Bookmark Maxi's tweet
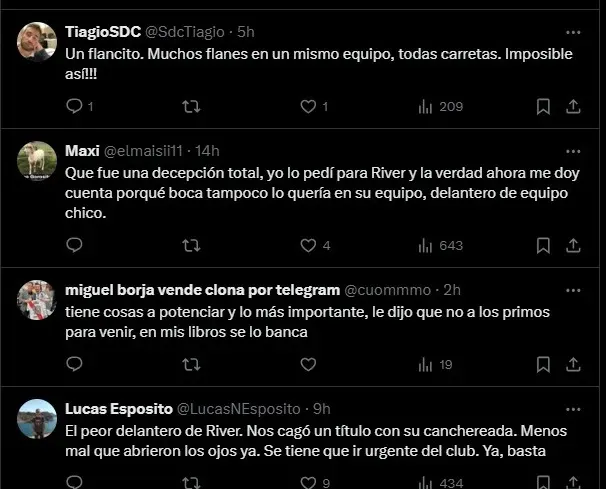 coord(542,245)
